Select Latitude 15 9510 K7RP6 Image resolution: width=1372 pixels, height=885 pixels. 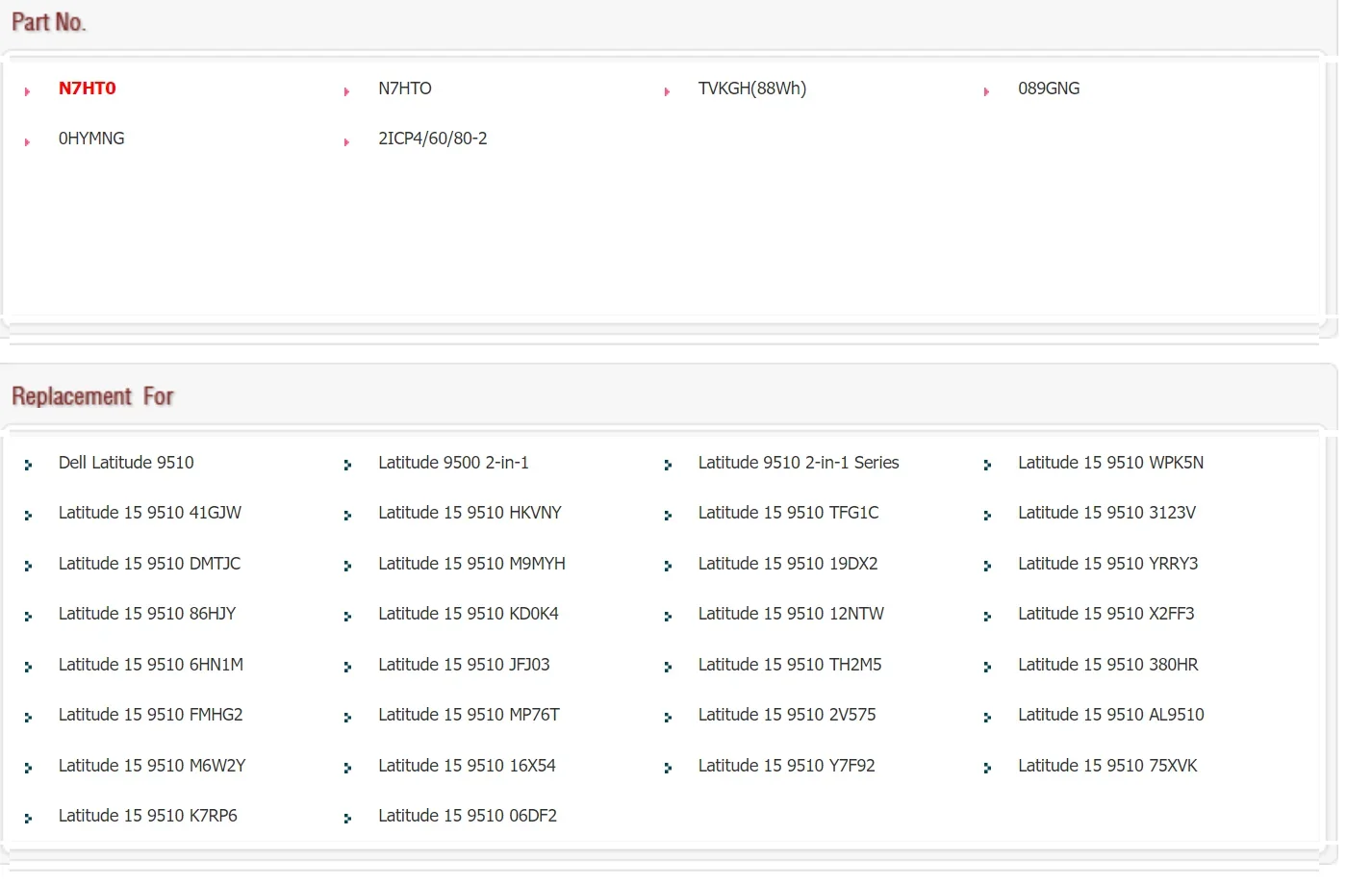click(147, 816)
